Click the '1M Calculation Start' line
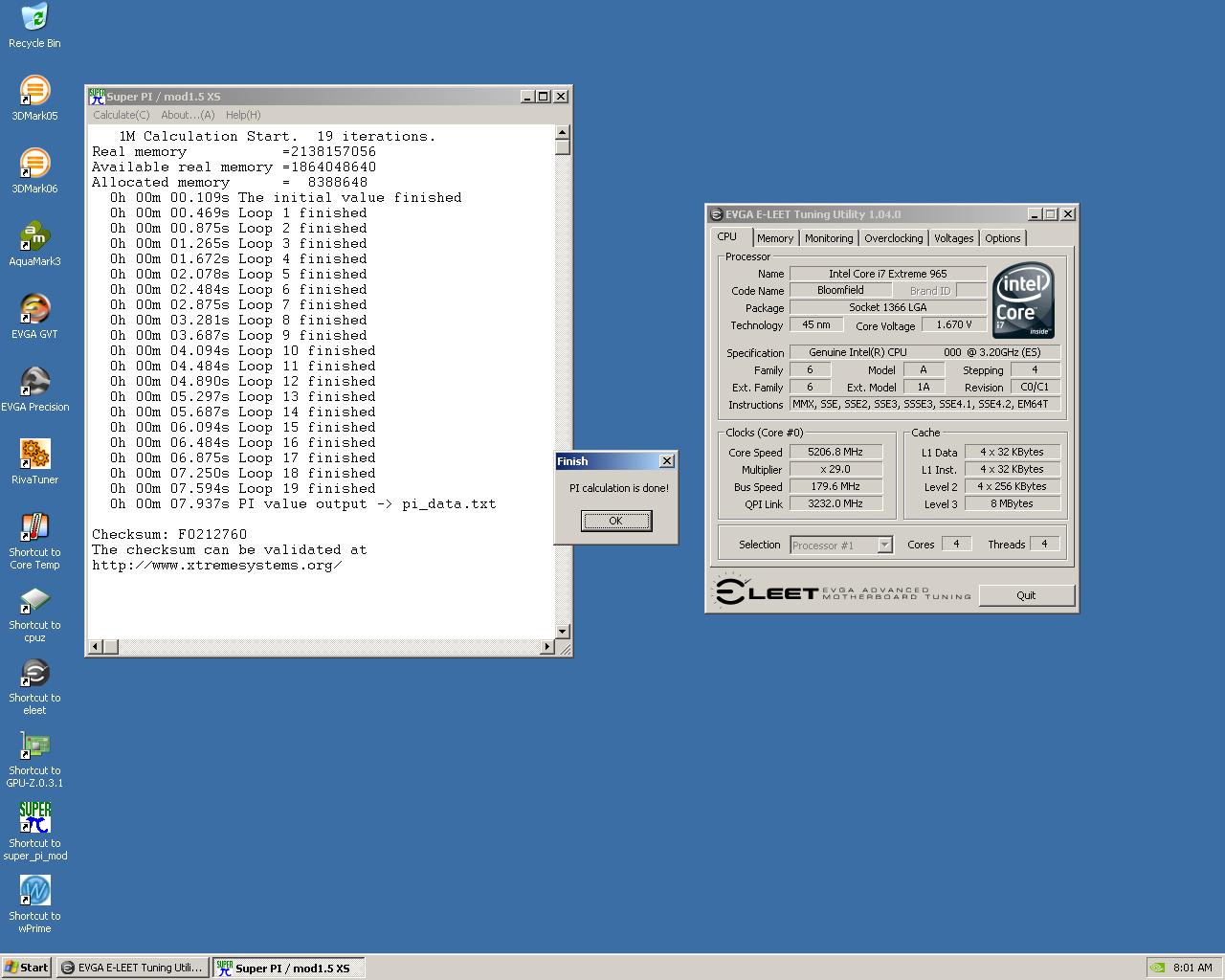Screen dimensions: 1225x980 tap(278, 136)
